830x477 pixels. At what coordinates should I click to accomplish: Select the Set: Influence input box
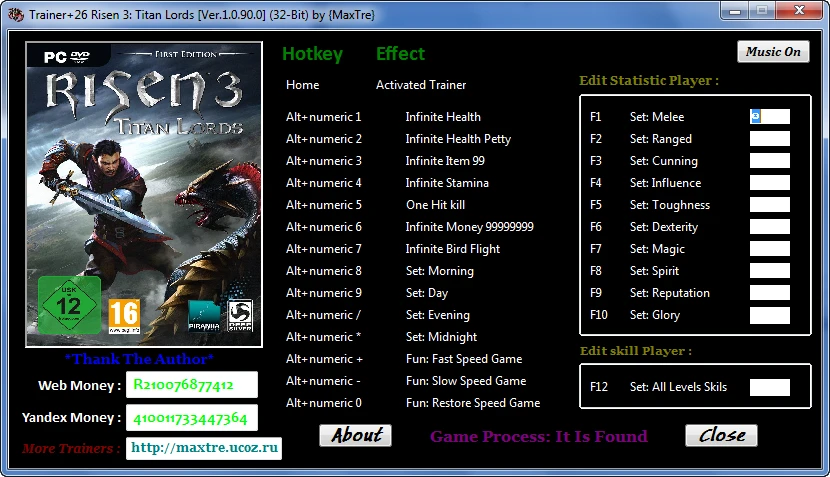[x=770, y=183]
